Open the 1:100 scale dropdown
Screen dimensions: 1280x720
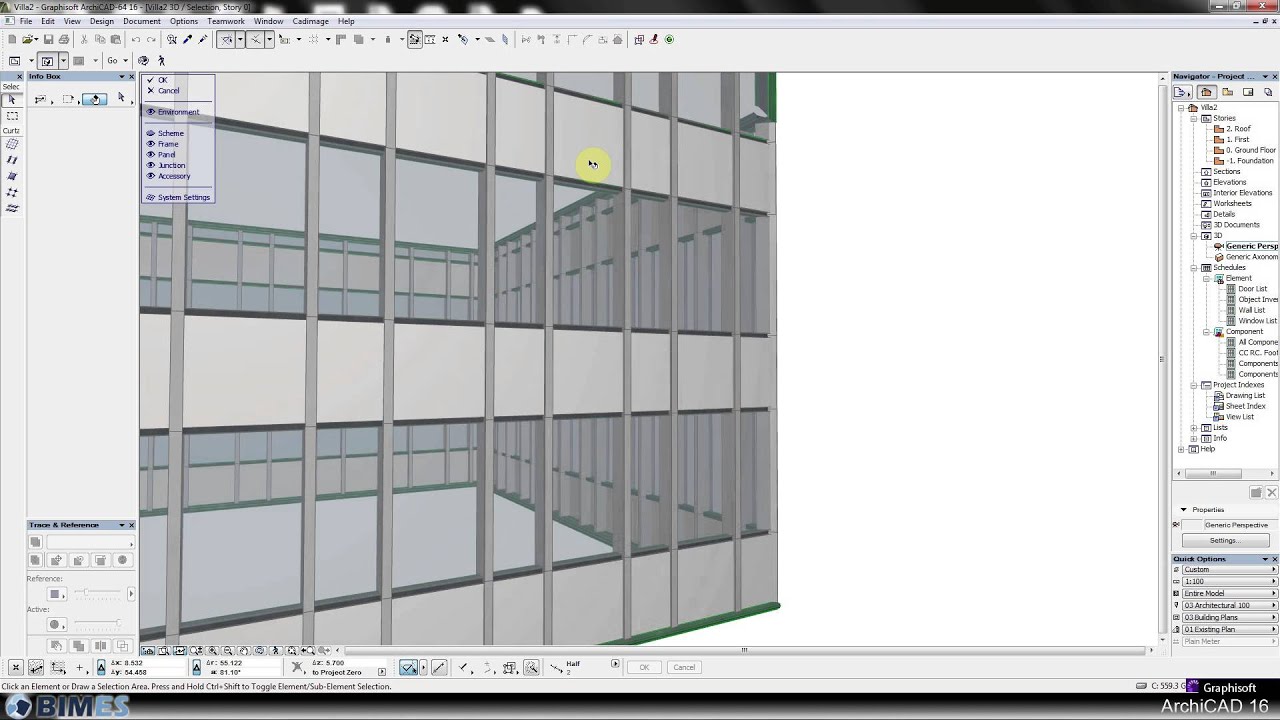coord(1230,581)
